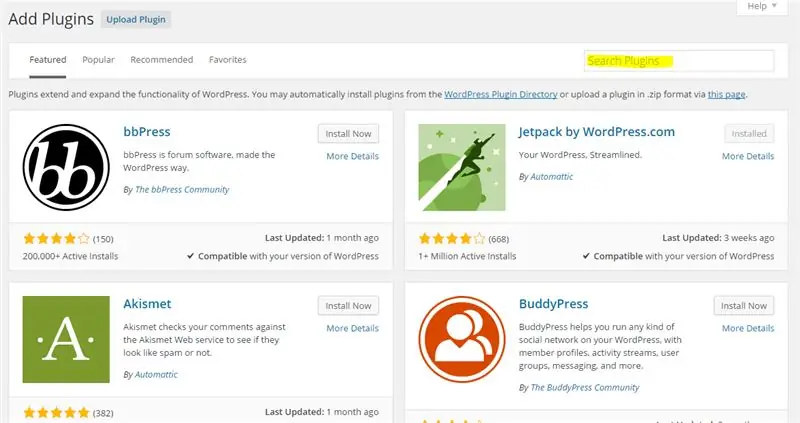Click the Akismet green A icon
The width and height of the screenshot is (800, 423).
click(66, 339)
